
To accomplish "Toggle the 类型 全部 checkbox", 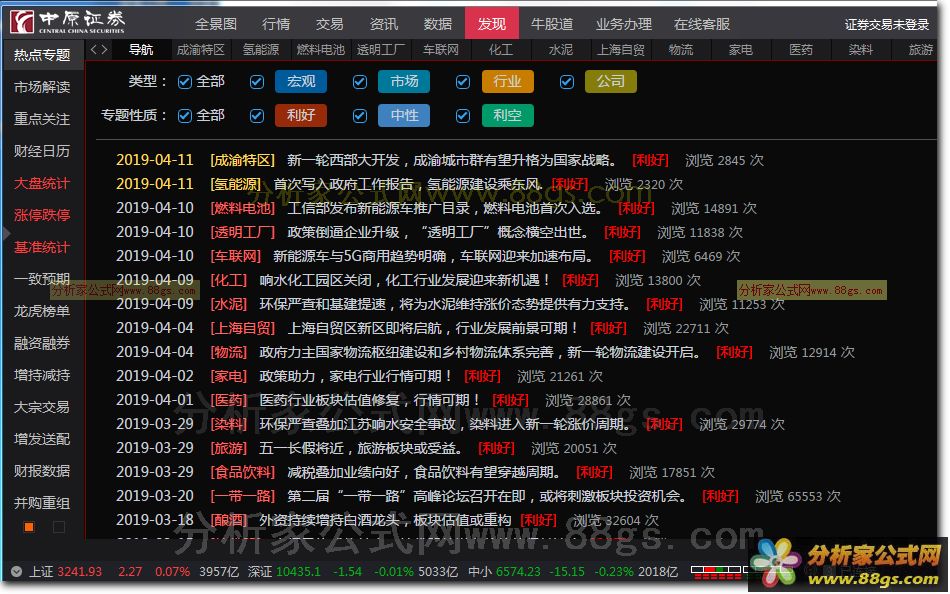I will 185,82.
